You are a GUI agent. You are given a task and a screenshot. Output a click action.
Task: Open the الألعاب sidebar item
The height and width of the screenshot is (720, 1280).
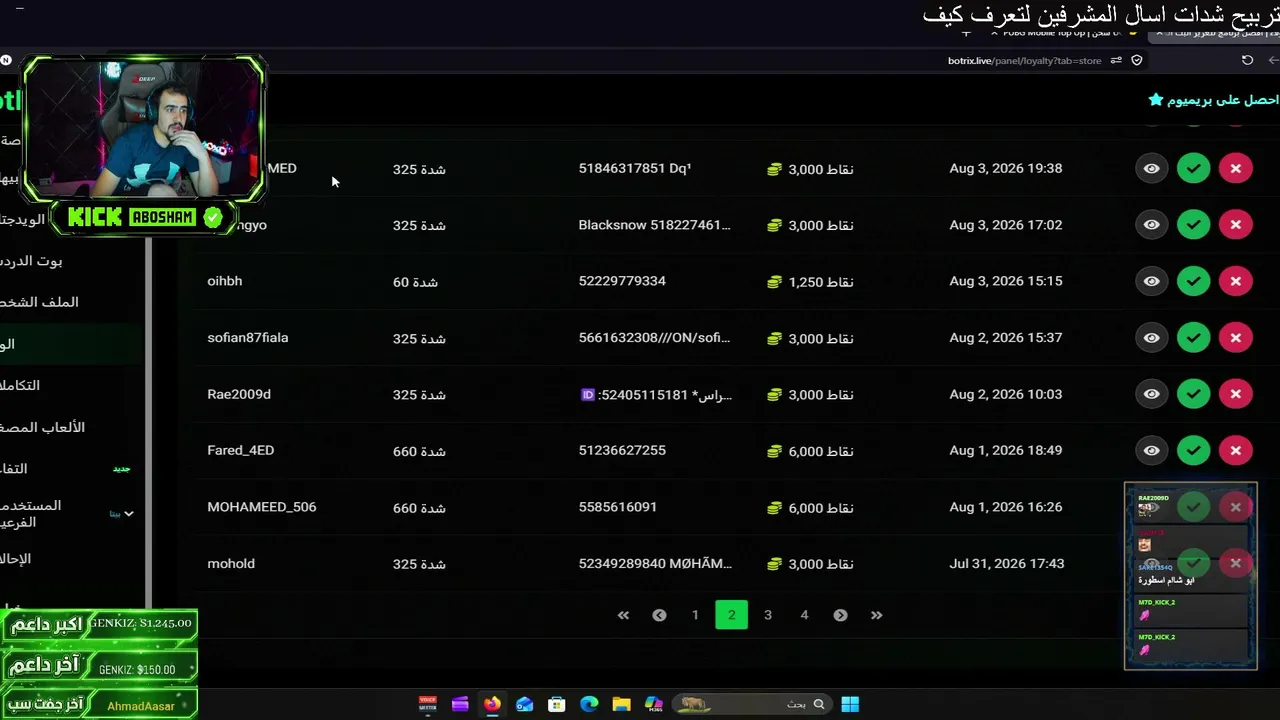(x=42, y=427)
